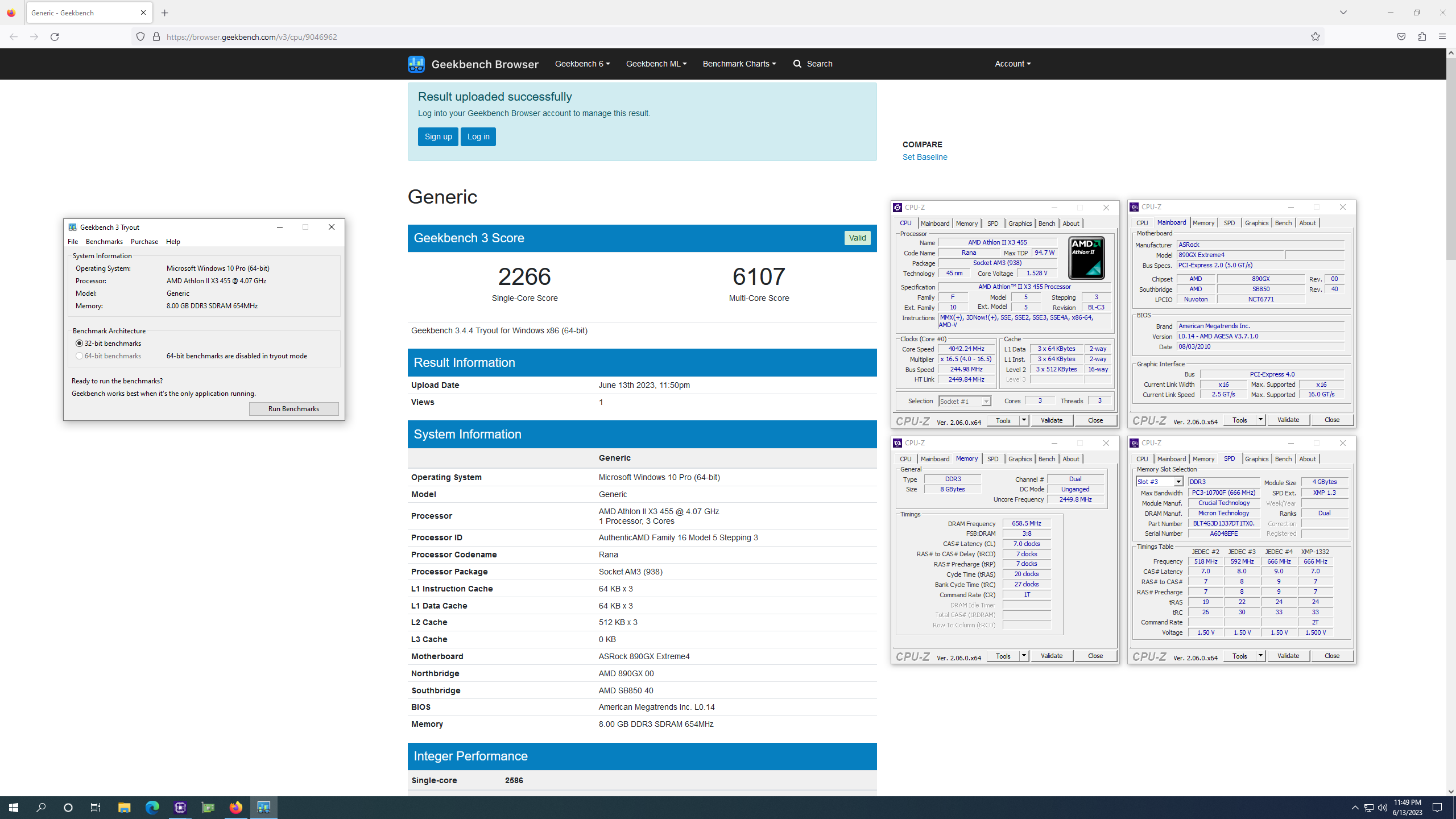Reload the page with the refresh icon
The width and height of the screenshot is (1456, 819).
(55, 37)
